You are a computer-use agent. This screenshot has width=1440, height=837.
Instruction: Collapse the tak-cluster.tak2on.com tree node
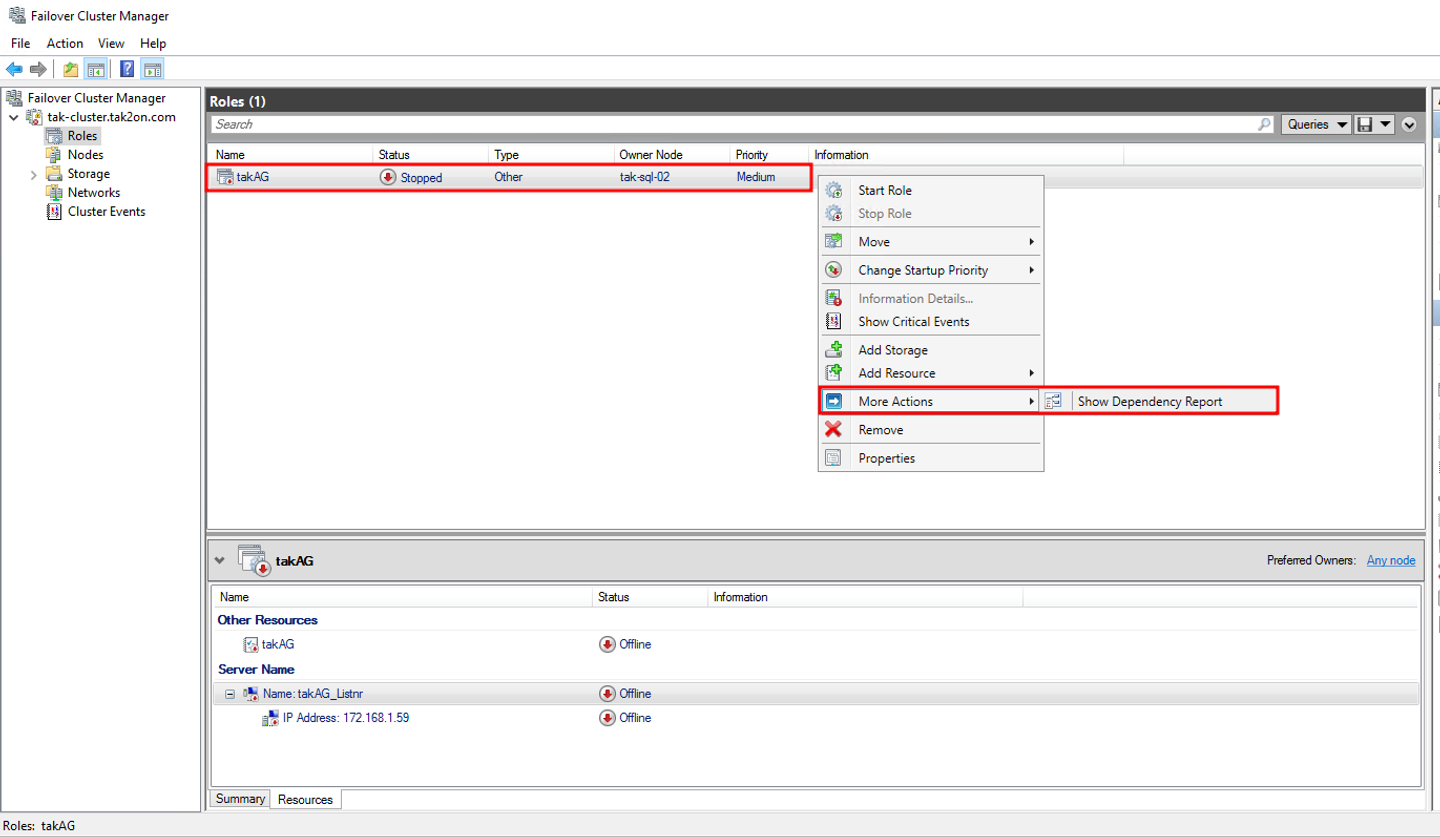coord(13,118)
